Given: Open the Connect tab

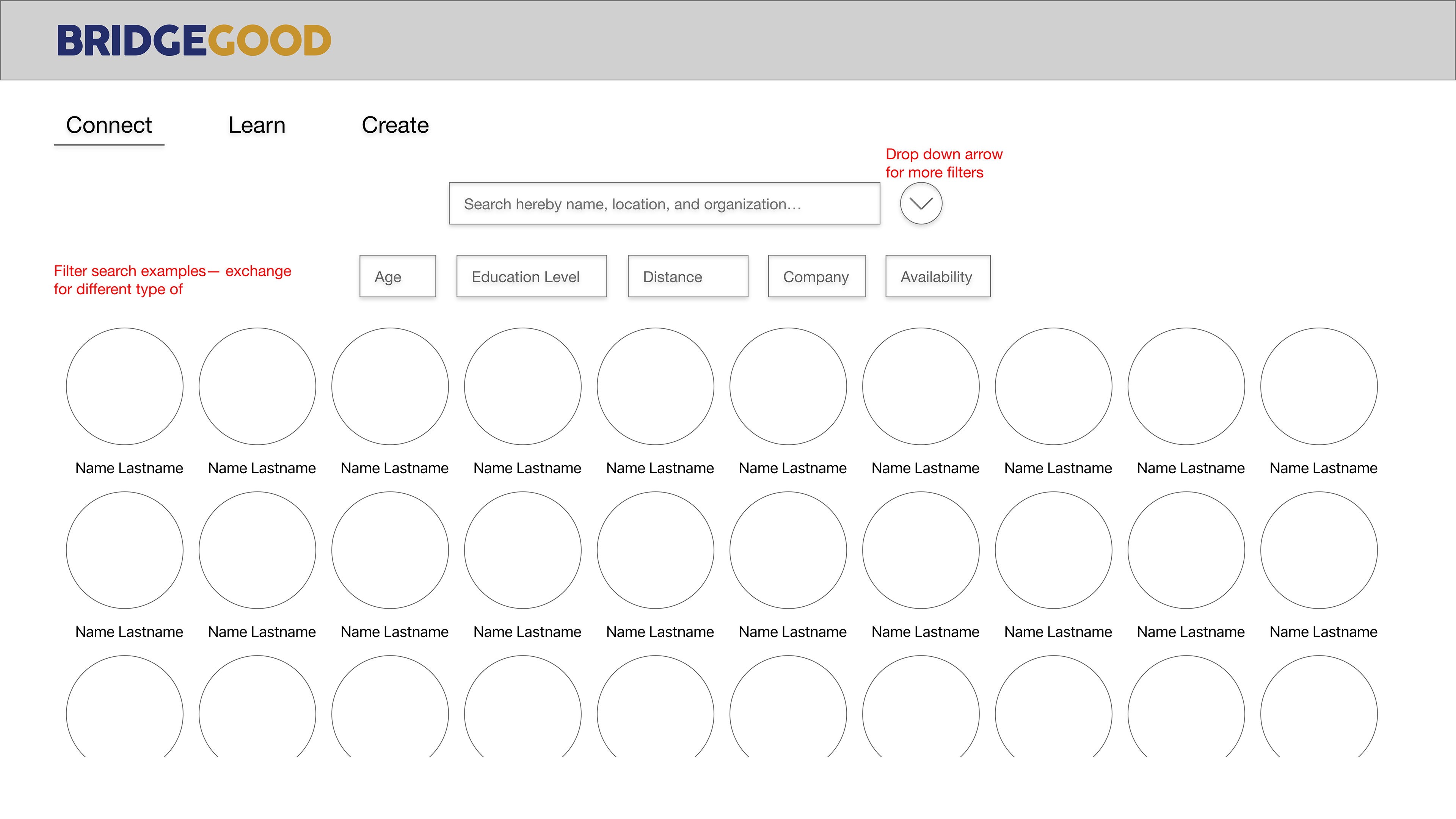Looking at the screenshot, I should click(x=108, y=125).
